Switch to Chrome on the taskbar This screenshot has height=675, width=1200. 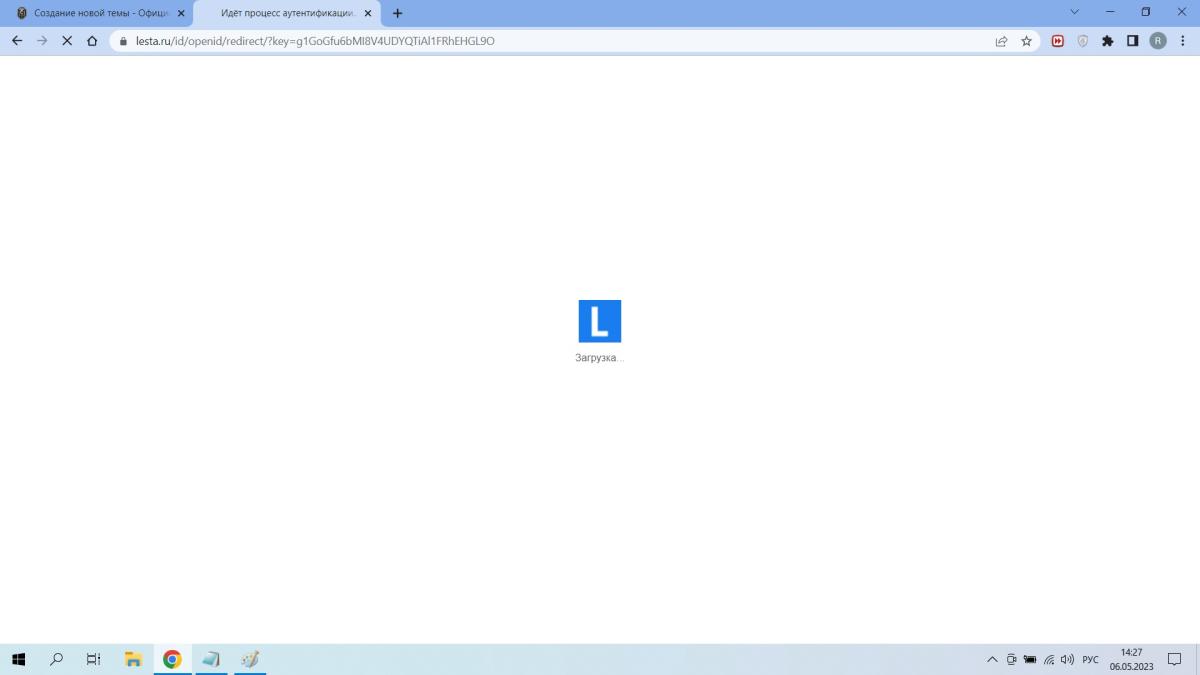tap(172, 659)
